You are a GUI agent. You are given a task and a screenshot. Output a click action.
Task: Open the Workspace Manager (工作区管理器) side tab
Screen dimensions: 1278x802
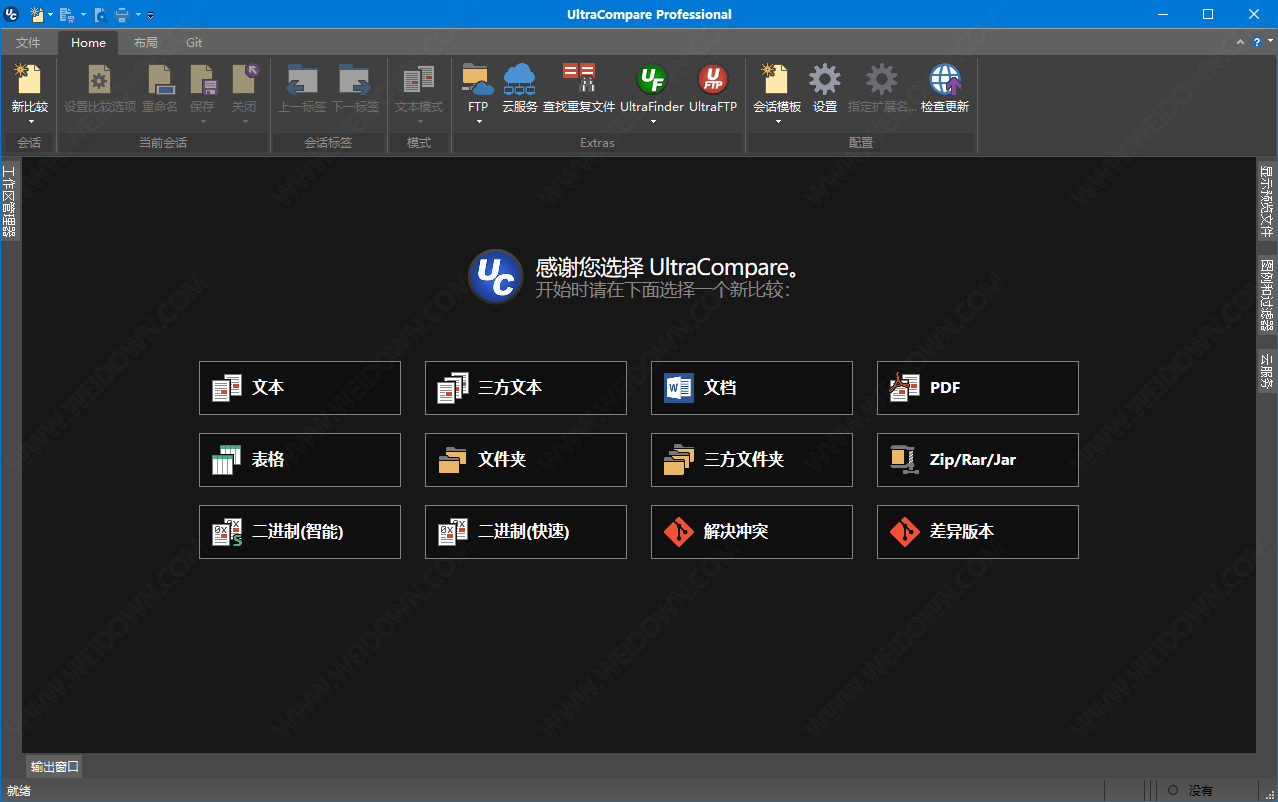coord(9,201)
